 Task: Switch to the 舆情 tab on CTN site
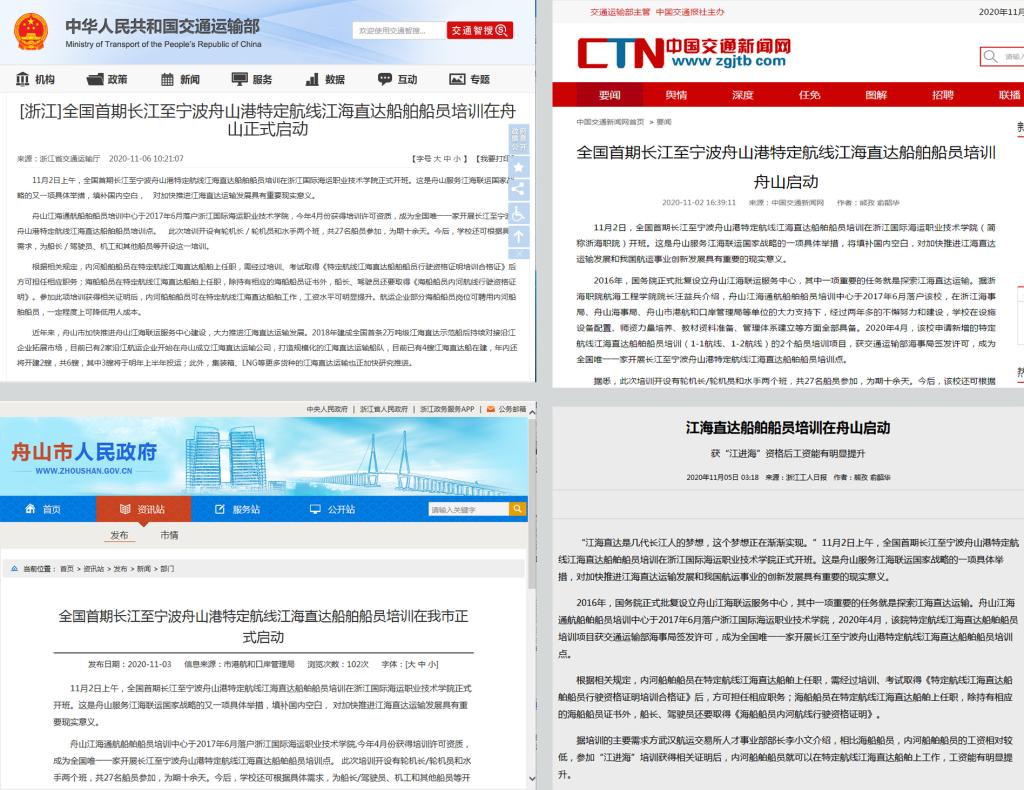click(x=676, y=95)
